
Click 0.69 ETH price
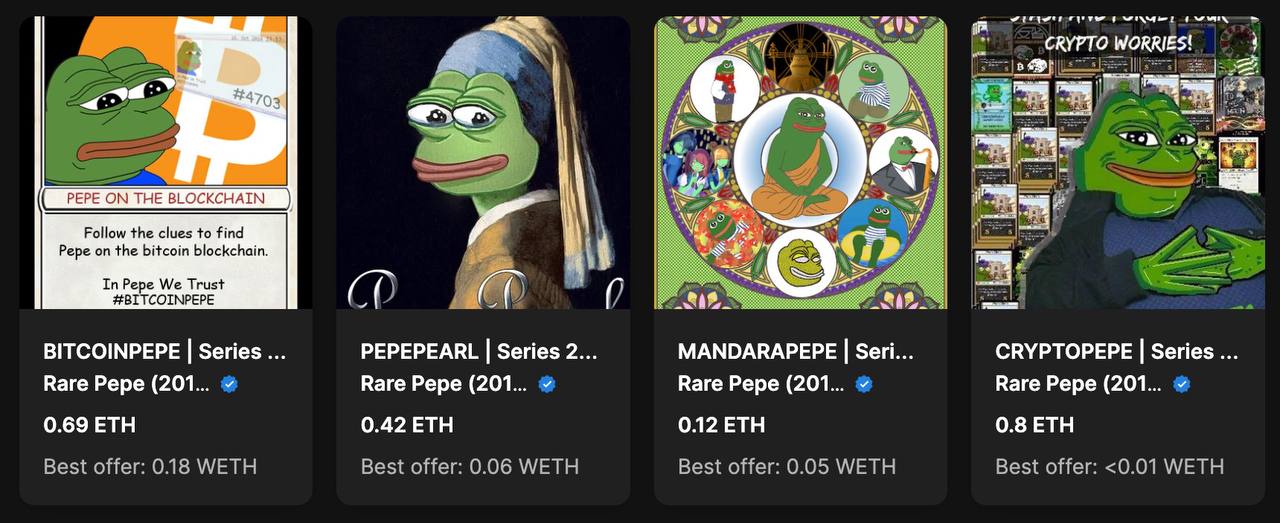tap(90, 425)
